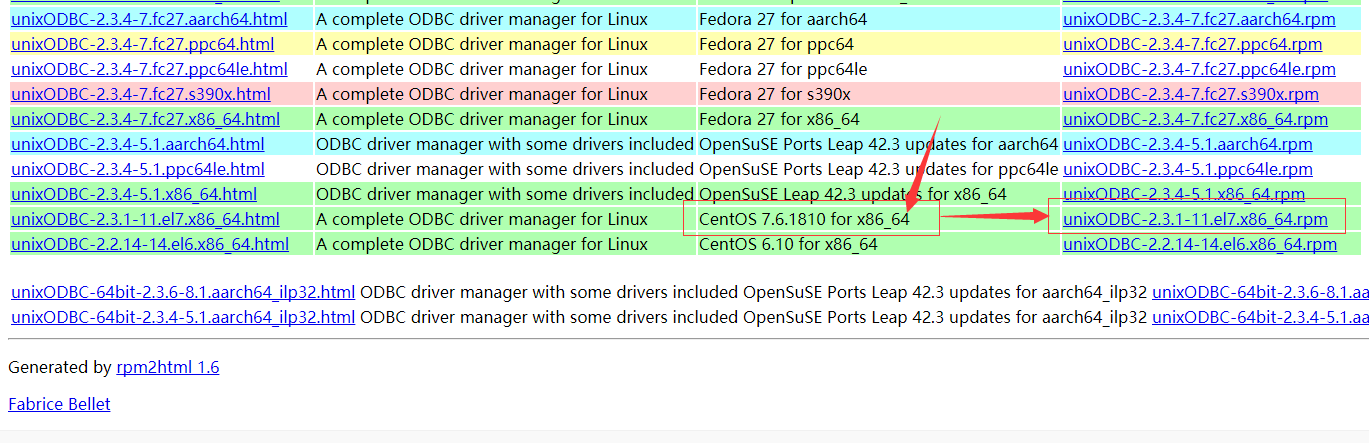
Task: Open unixODBC-2.3.4-5.1.x86_64.html link
Action: (134, 194)
